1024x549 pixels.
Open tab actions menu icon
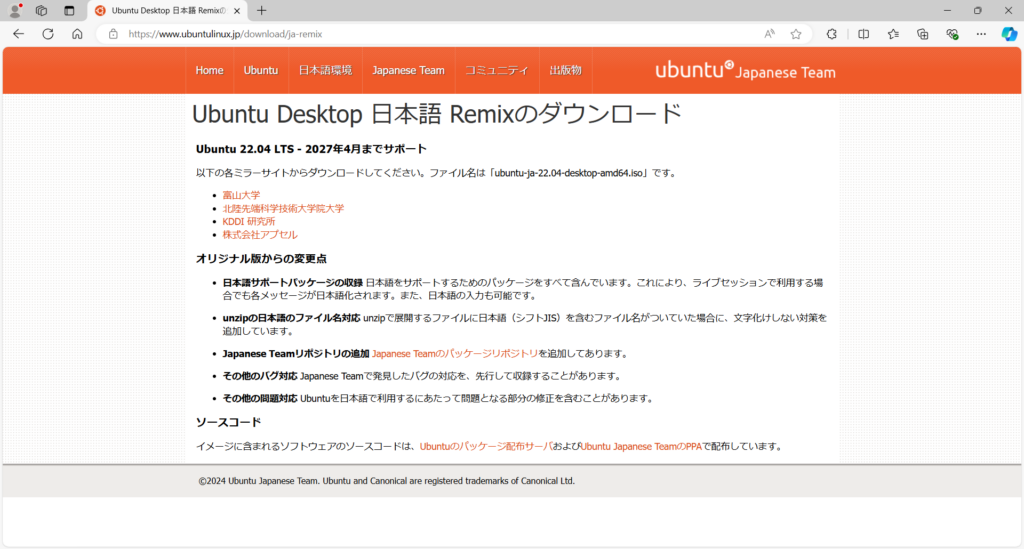click(69, 10)
